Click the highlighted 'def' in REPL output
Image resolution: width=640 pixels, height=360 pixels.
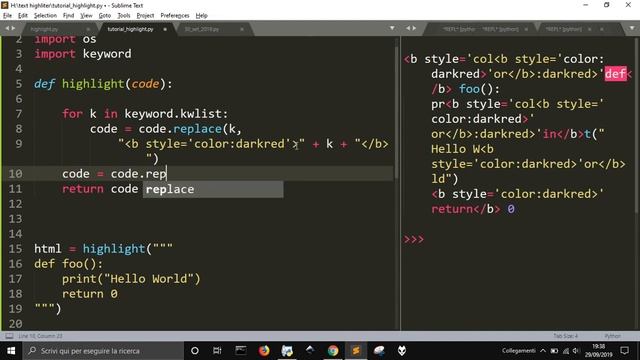[x=615, y=74]
